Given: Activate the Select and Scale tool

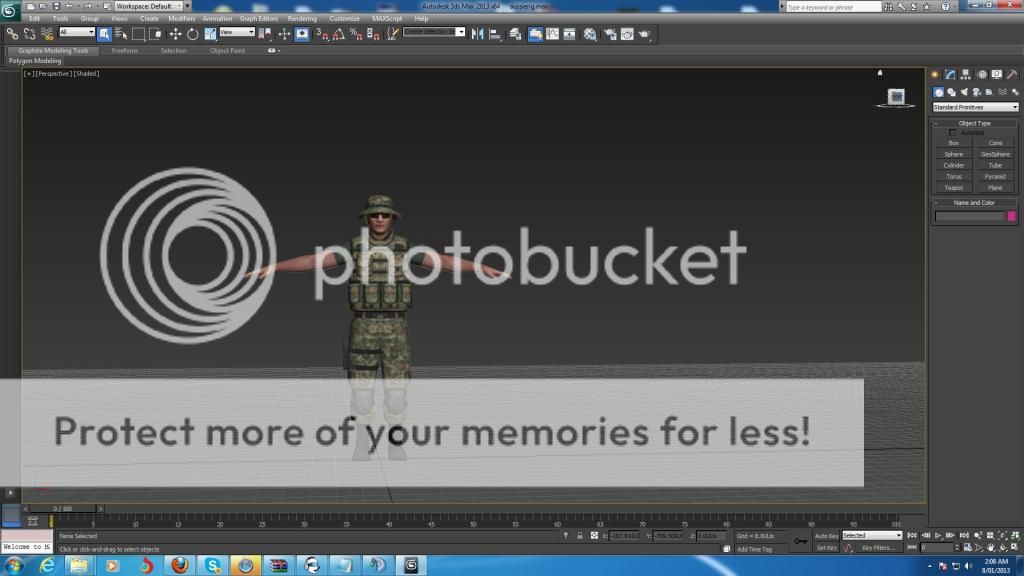Looking at the screenshot, I should pyautogui.click(x=210, y=34).
